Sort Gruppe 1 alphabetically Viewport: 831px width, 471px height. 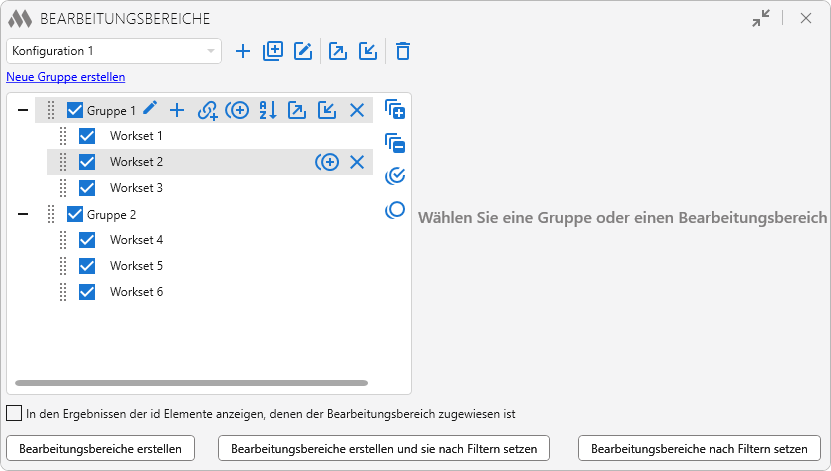[267, 110]
